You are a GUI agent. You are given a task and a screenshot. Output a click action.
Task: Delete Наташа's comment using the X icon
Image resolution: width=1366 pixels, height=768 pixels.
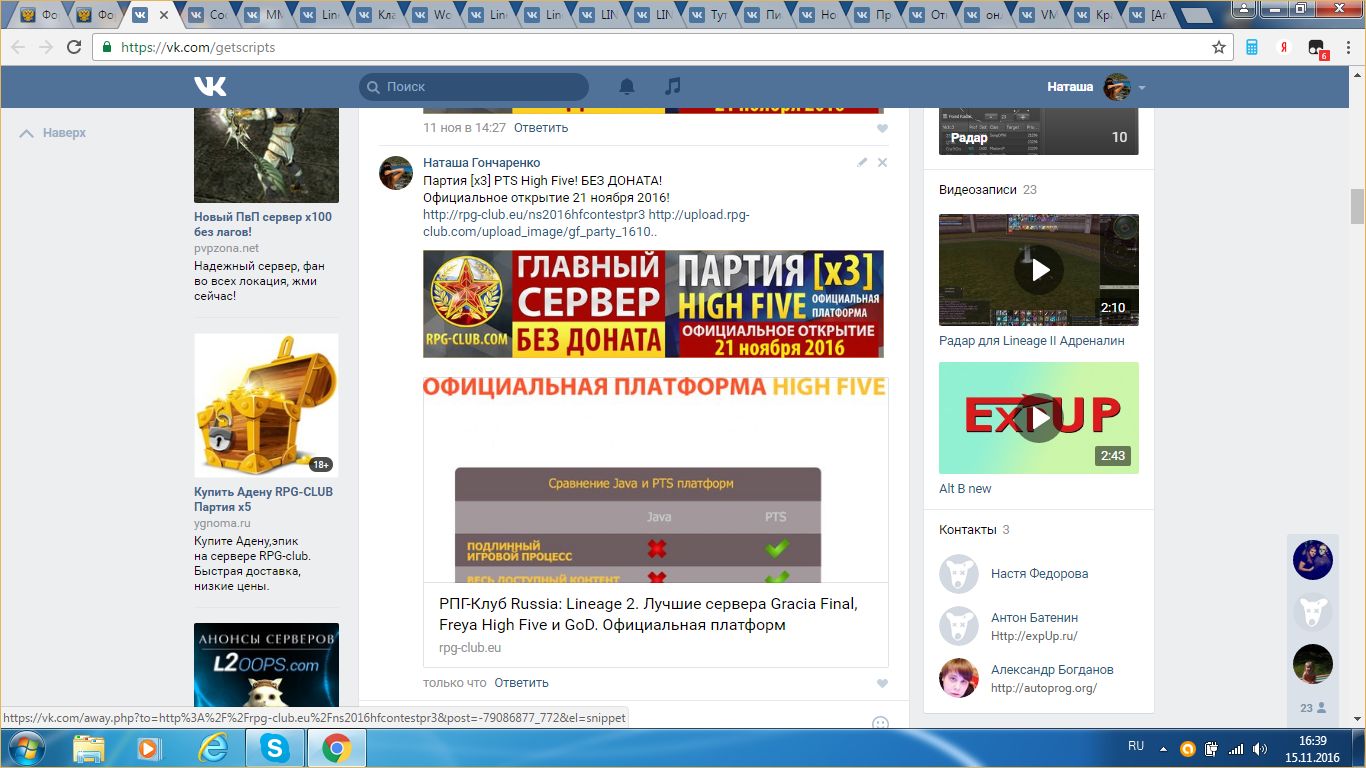pos(882,162)
